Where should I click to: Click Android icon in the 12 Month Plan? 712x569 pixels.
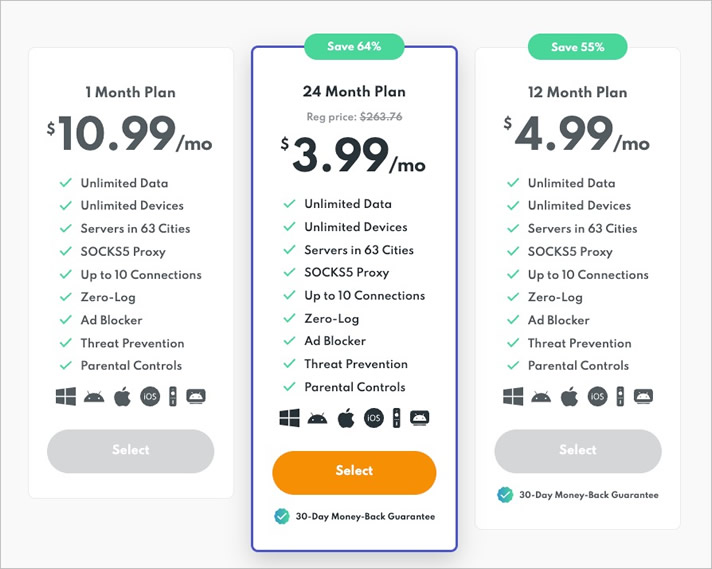pyautogui.click(x=541, y=397)
